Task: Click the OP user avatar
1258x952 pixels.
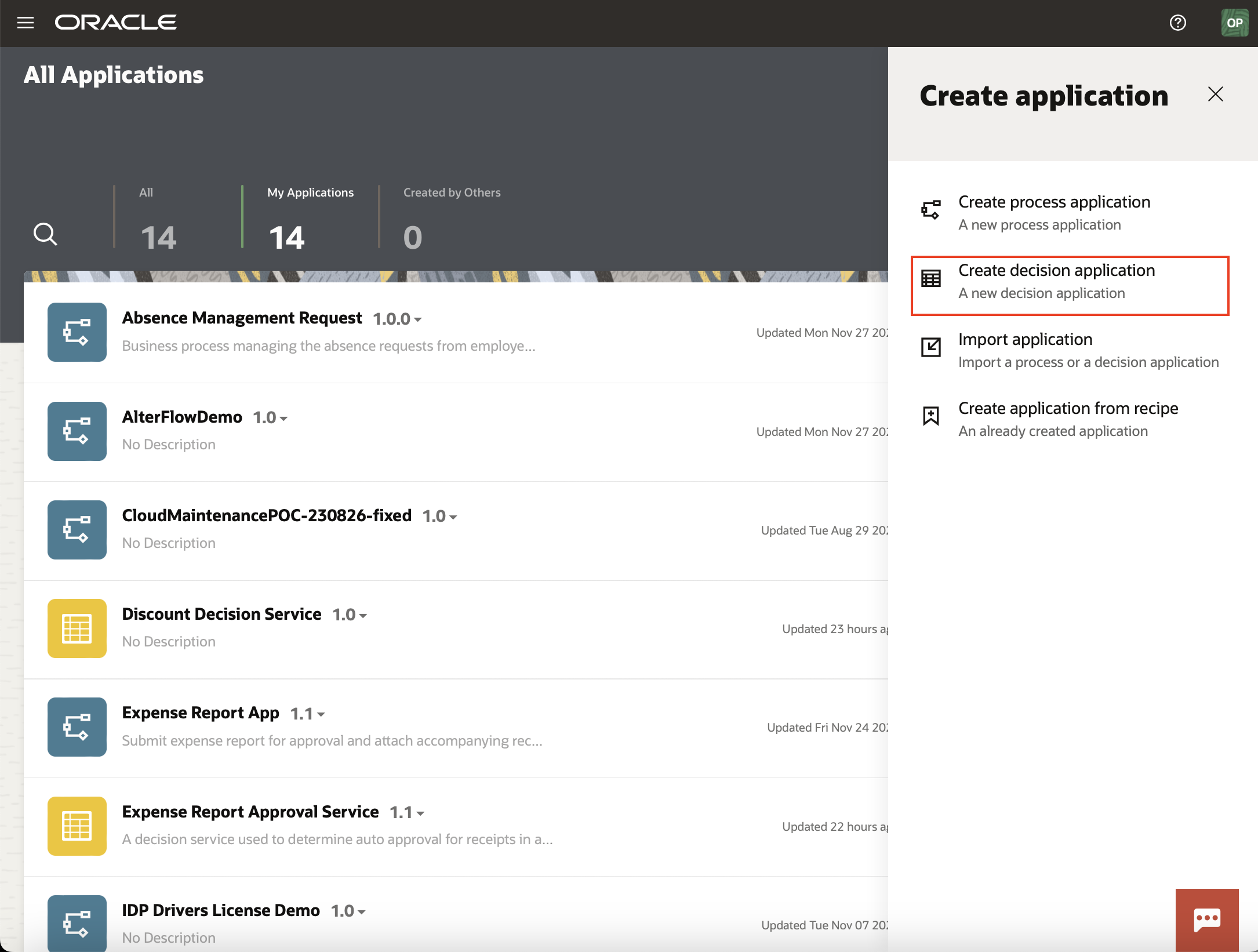Action: click(1234, 23)
